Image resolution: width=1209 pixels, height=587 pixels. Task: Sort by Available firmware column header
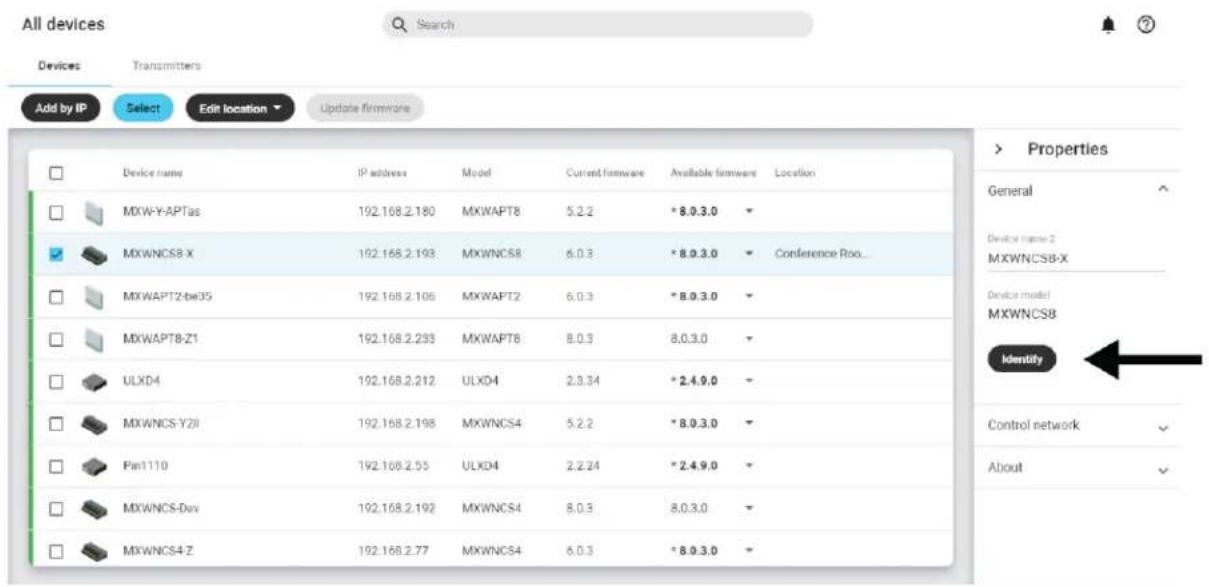[713, 173]
